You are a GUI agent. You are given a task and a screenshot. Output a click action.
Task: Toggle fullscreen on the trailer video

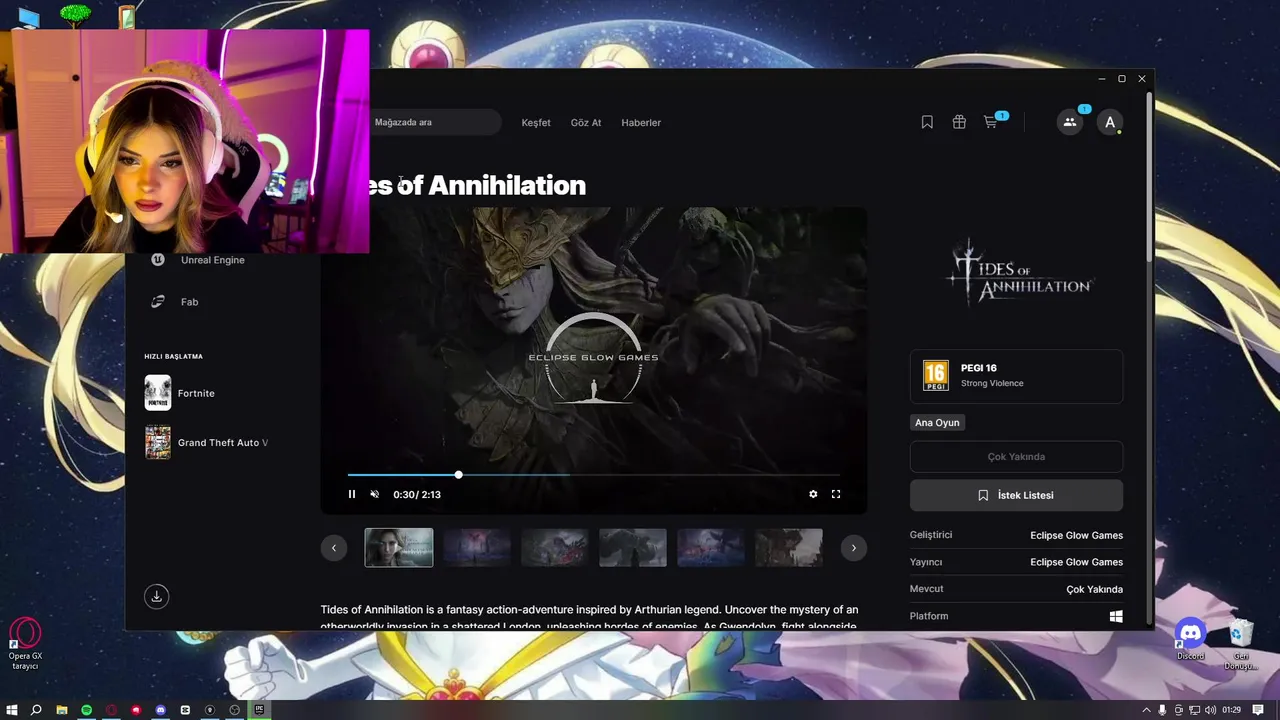(836, 494)
